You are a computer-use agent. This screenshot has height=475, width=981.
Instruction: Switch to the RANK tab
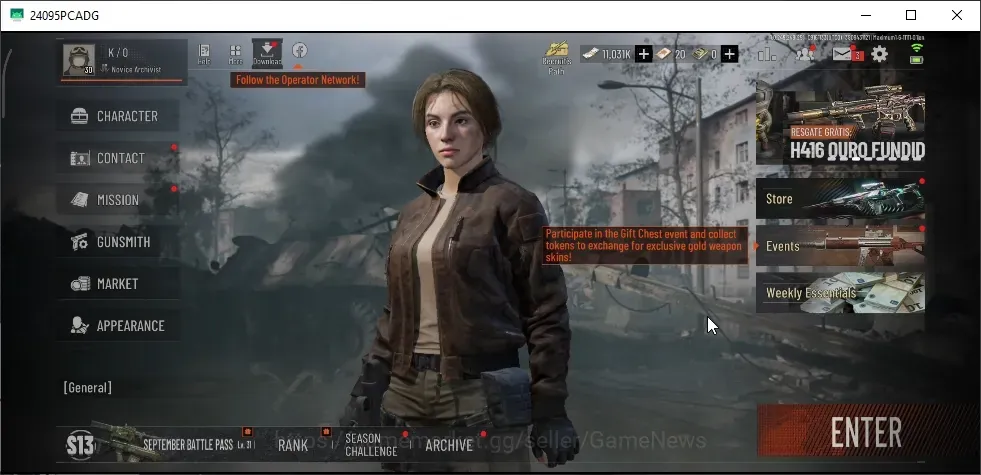[293, 445]
